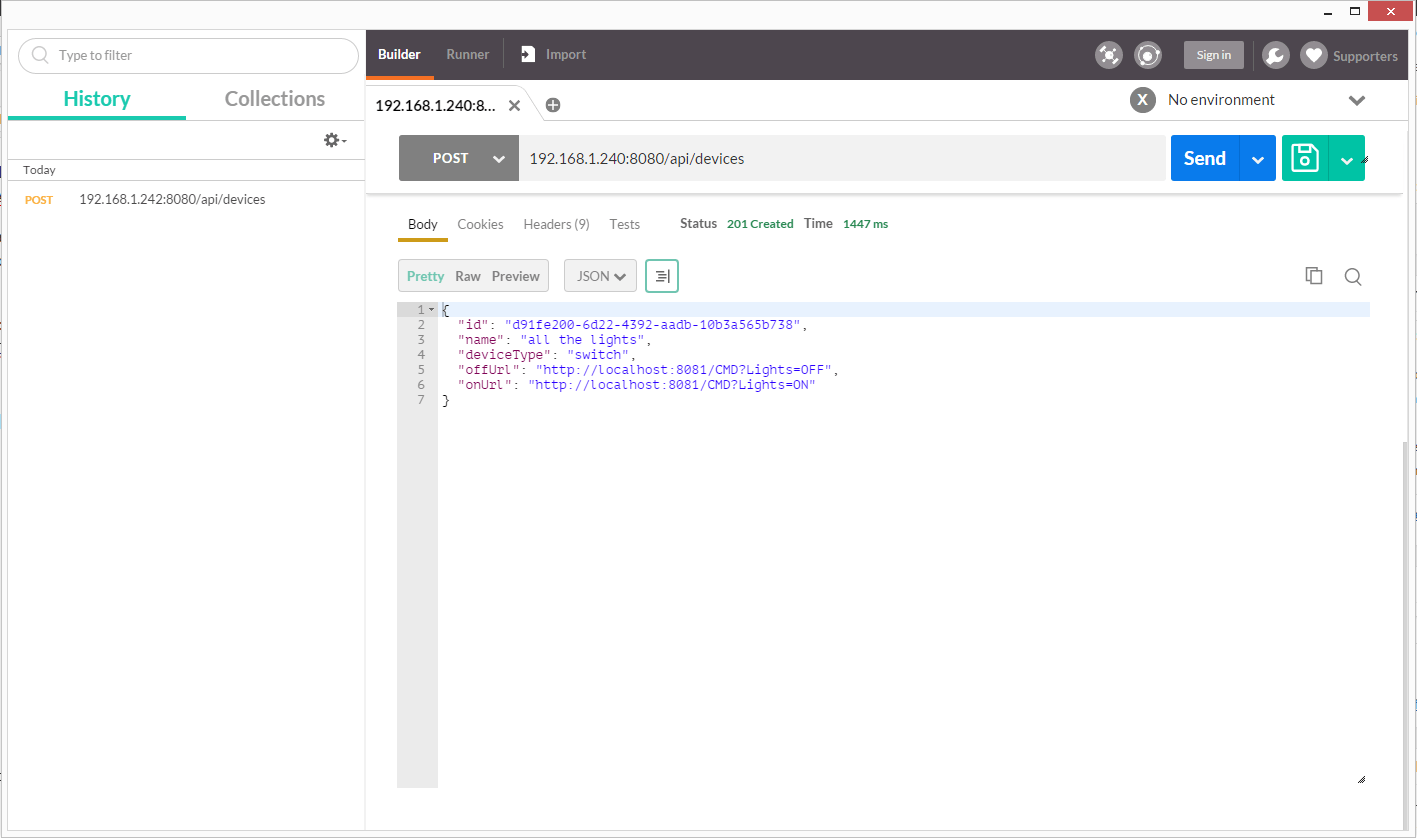Open history entry 192.168.1.242:8080/api/devices
The image size is (1417, 838).
(x=172, y=199)
